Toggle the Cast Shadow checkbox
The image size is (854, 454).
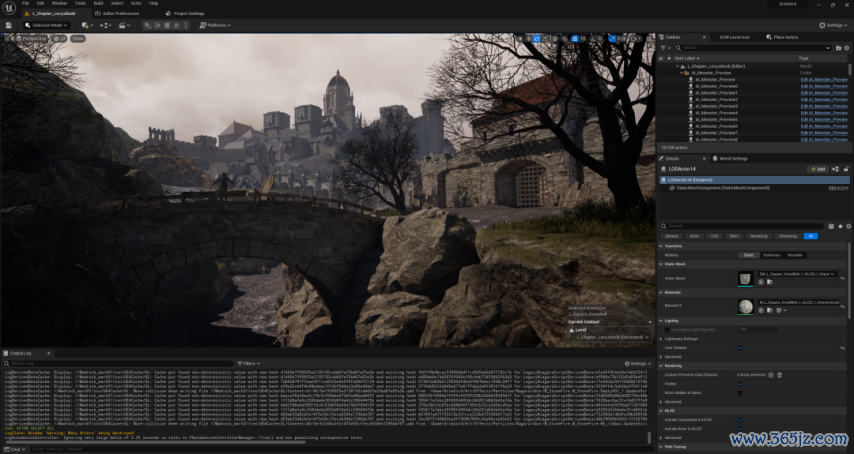(x=740, y=347)
